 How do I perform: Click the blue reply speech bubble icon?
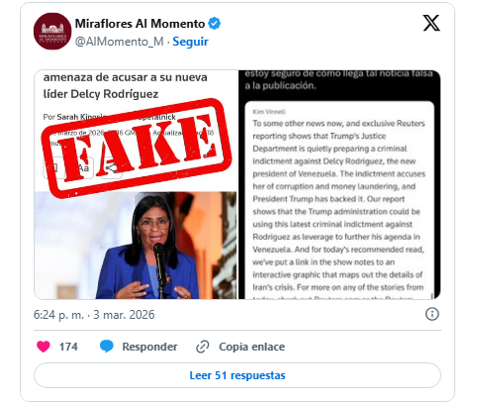[x=107, y=347]
